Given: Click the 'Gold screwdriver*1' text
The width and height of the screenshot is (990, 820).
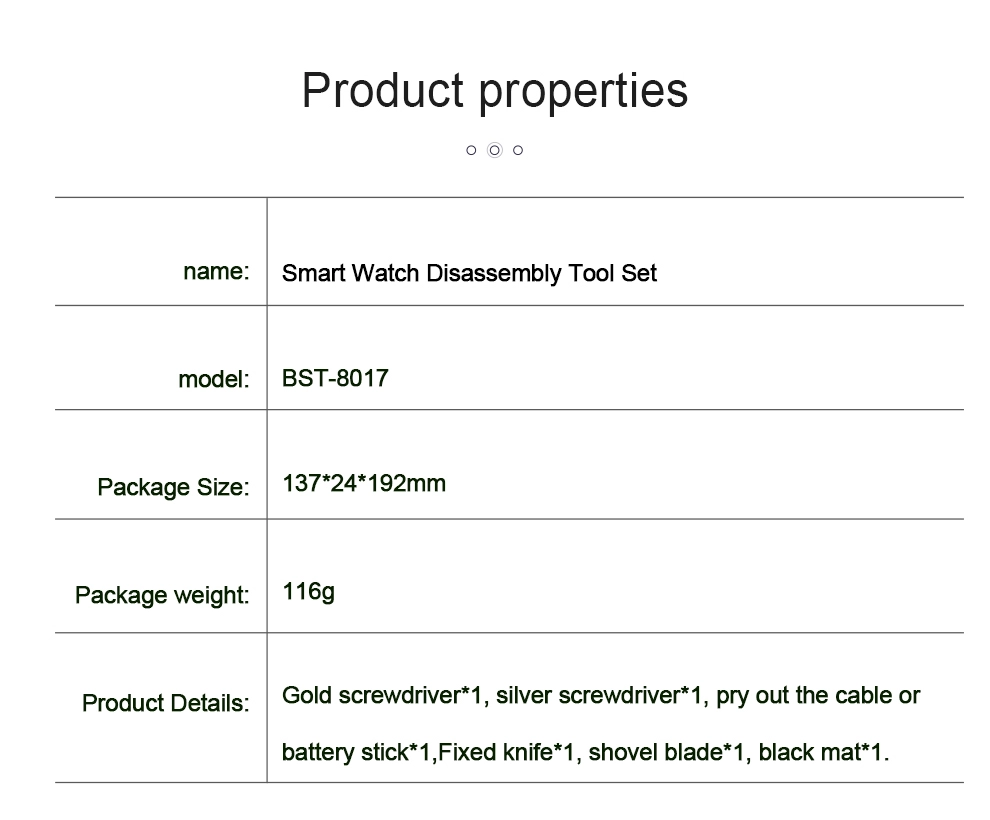Looking at the screenshot, I should [382, 695].
